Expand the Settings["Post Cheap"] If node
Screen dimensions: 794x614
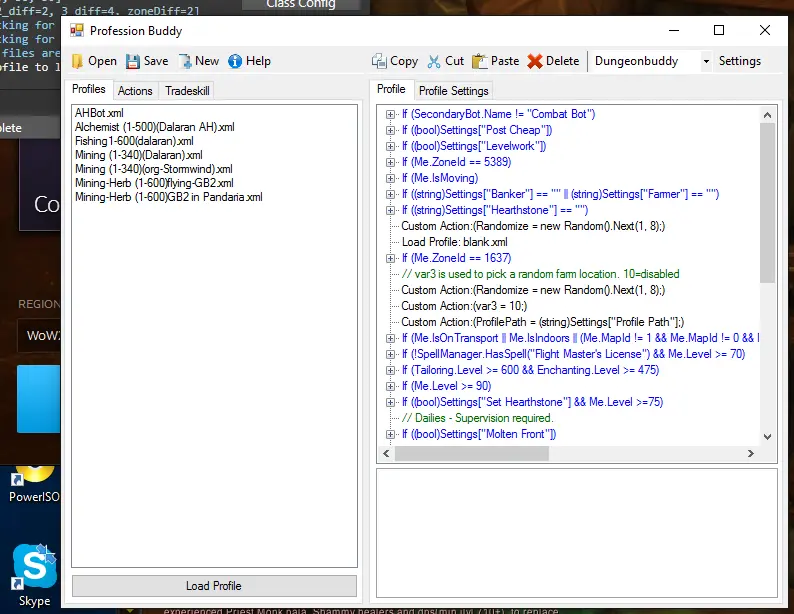click(x=390, y=130)
